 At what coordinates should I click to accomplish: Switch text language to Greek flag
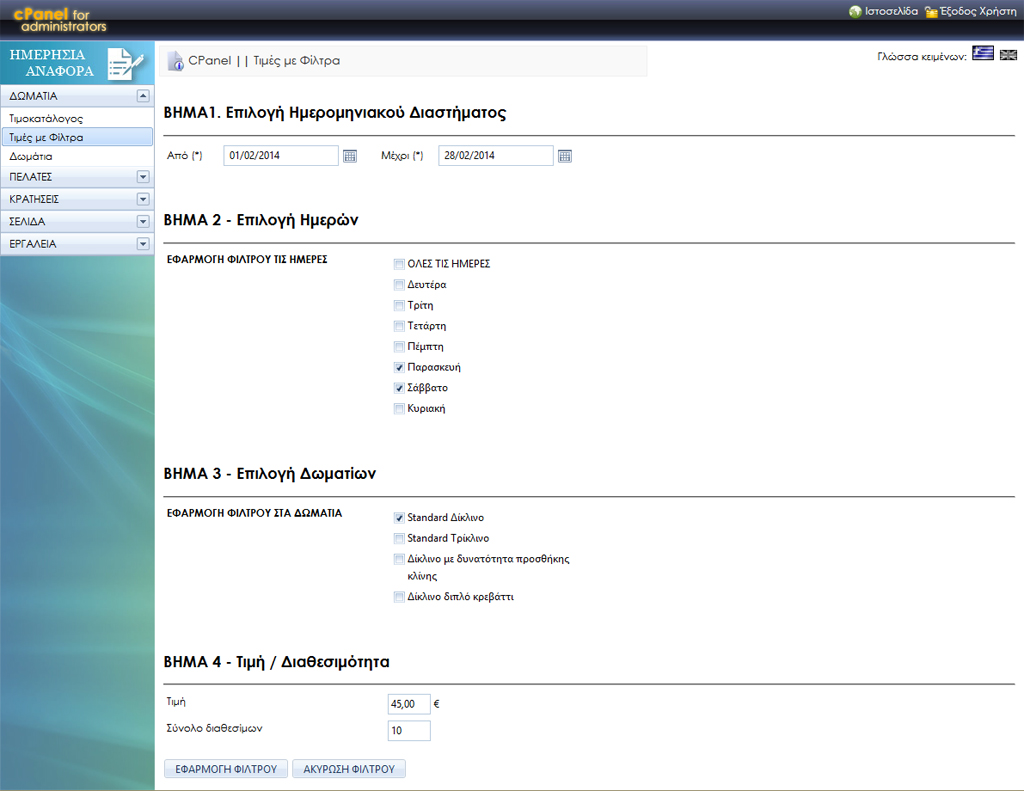click(x=982, y=54)
